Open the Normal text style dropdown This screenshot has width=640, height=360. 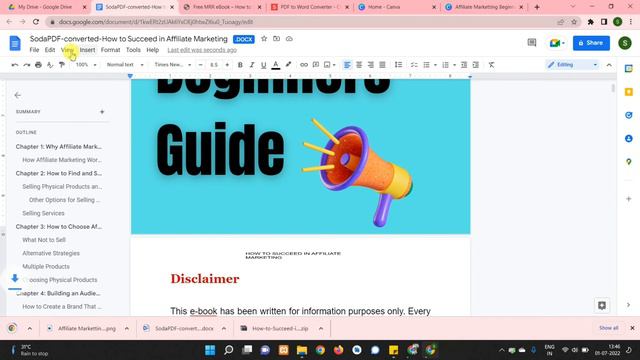pyautogui.click(x=125, y=65)
